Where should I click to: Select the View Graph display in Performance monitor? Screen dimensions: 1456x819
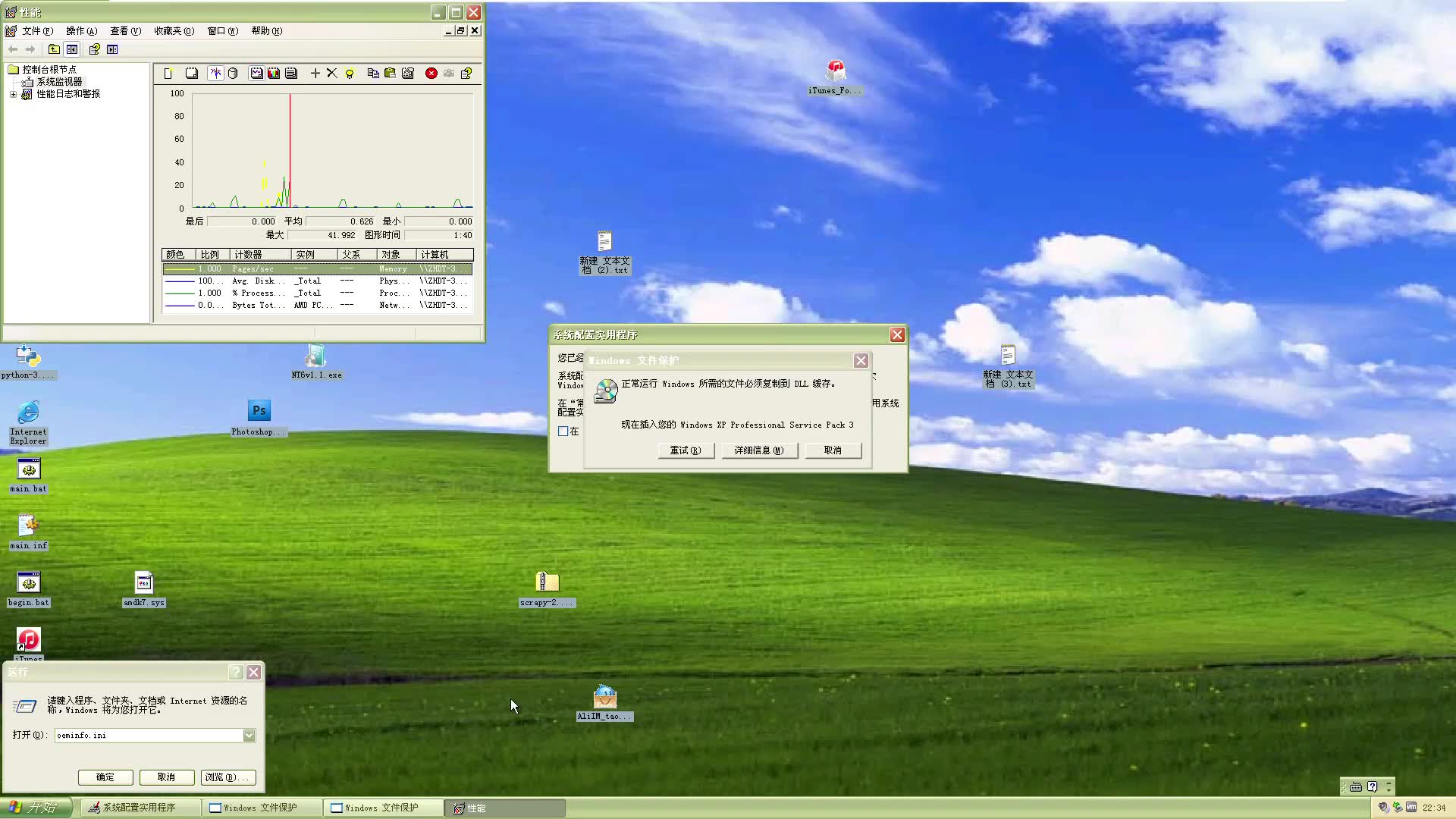[x=256, y=74]
